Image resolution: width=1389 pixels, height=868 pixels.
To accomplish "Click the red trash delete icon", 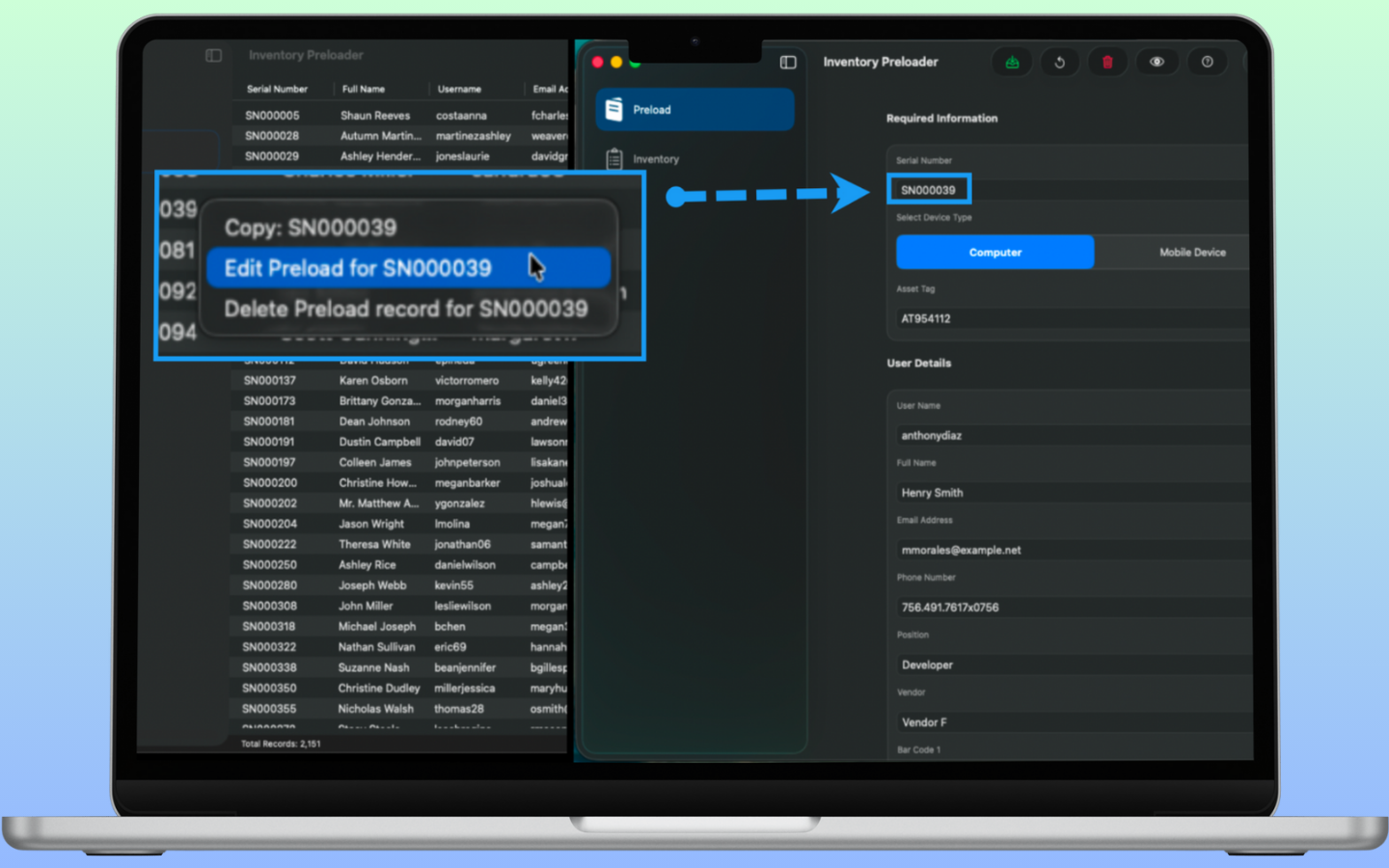I will 1107,63.
